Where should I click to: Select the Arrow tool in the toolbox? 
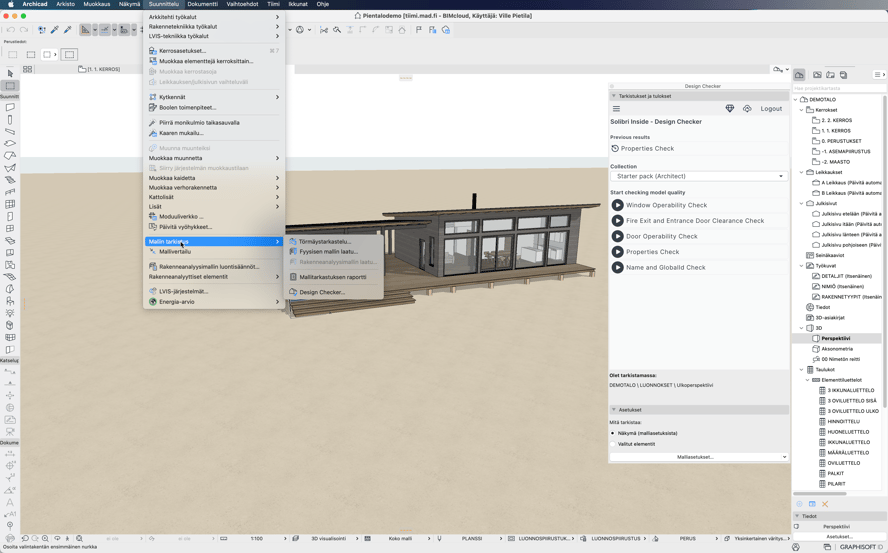(x=10, y=73)
